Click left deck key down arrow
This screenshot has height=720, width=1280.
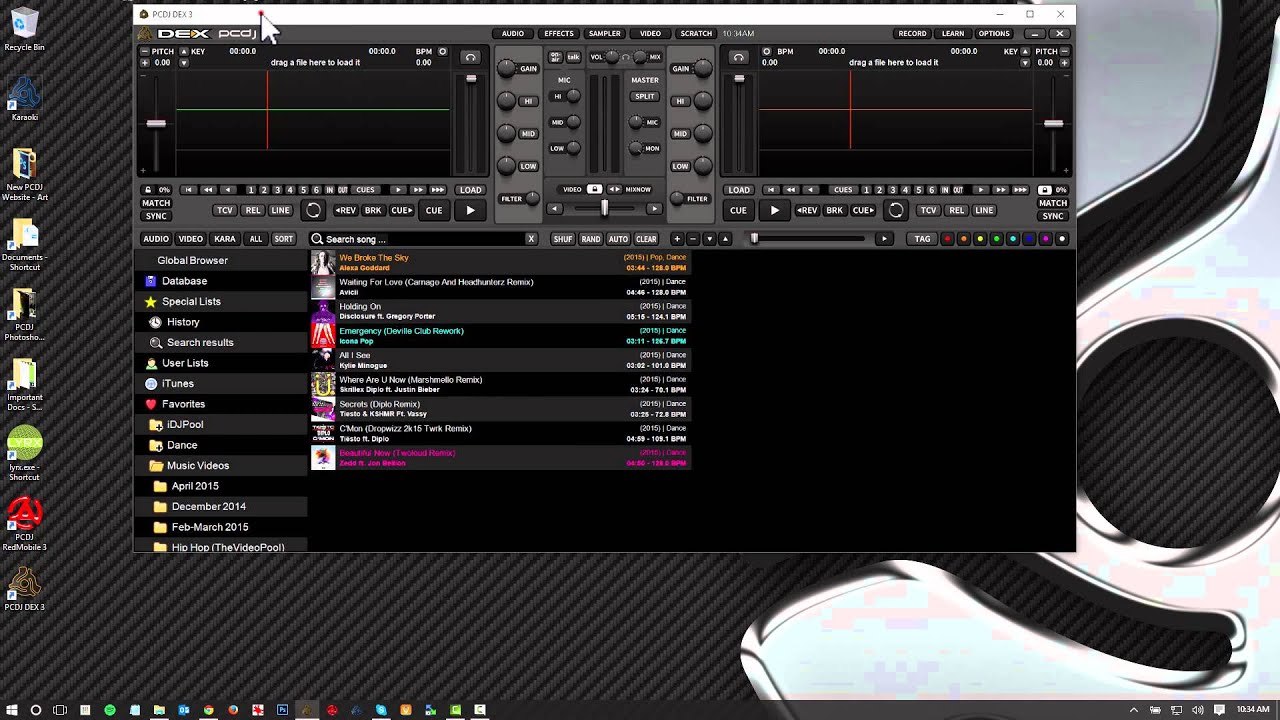[x=183, y=62]
